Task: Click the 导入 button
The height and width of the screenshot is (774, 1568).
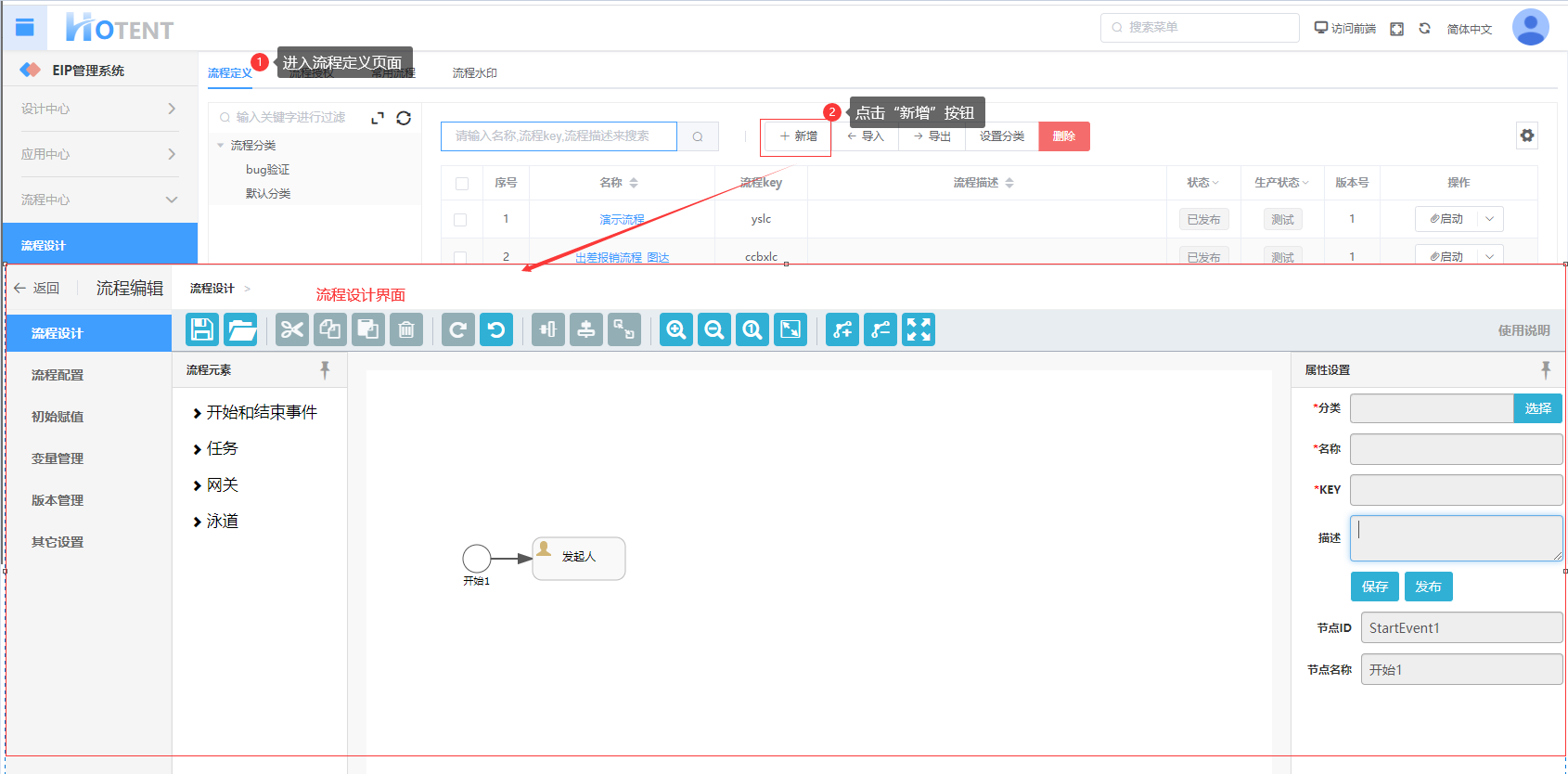Action: pos(865,136)
